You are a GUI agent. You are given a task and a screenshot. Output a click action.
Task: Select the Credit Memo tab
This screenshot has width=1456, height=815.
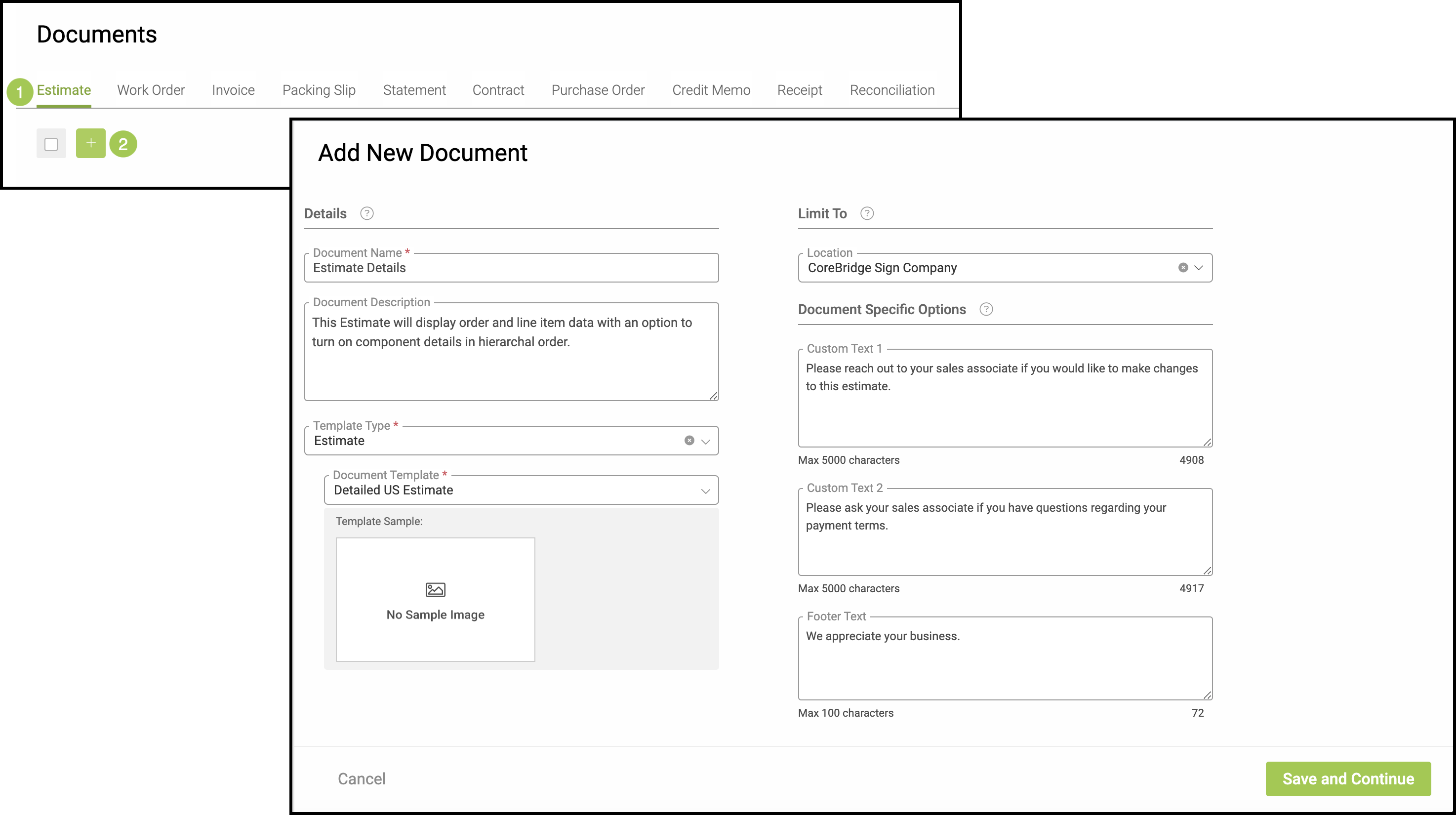pyautogui.click(x=711, y=90)
